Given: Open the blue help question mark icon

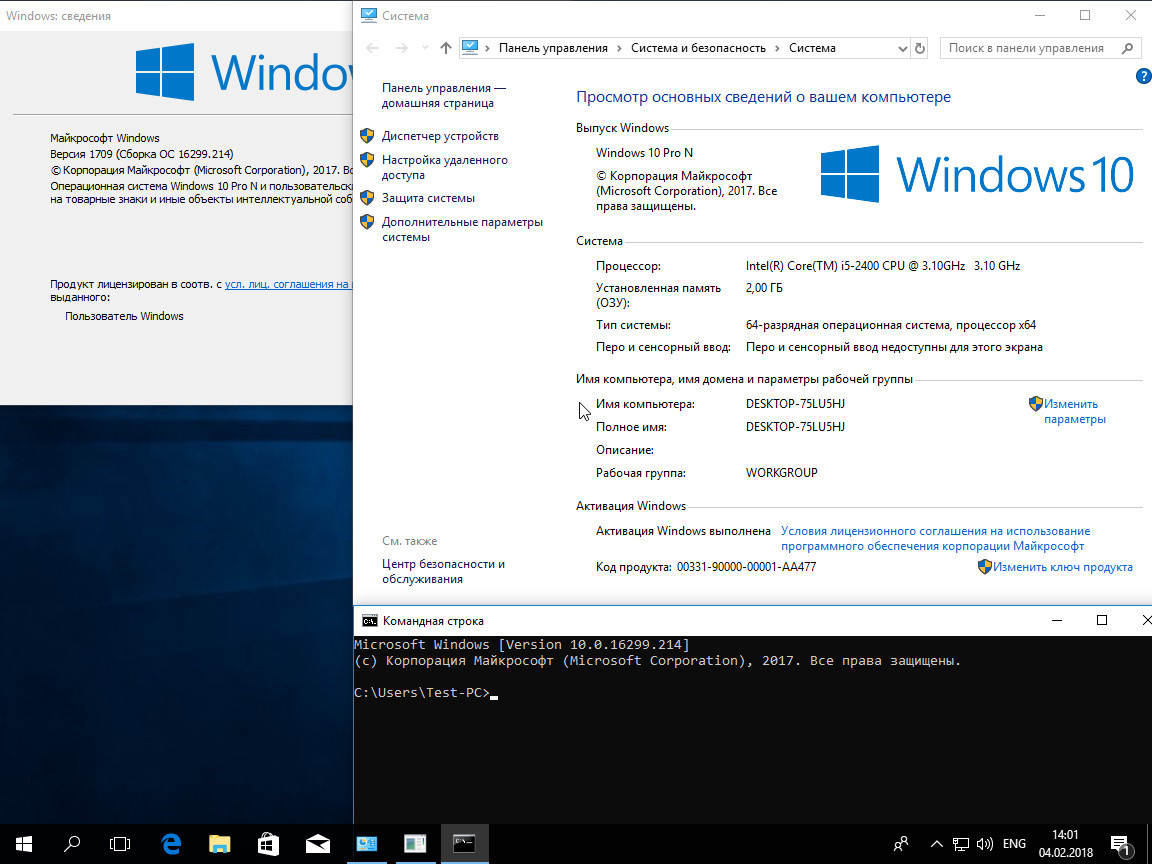Looking at the screenshot, I should pos(1144,77).
